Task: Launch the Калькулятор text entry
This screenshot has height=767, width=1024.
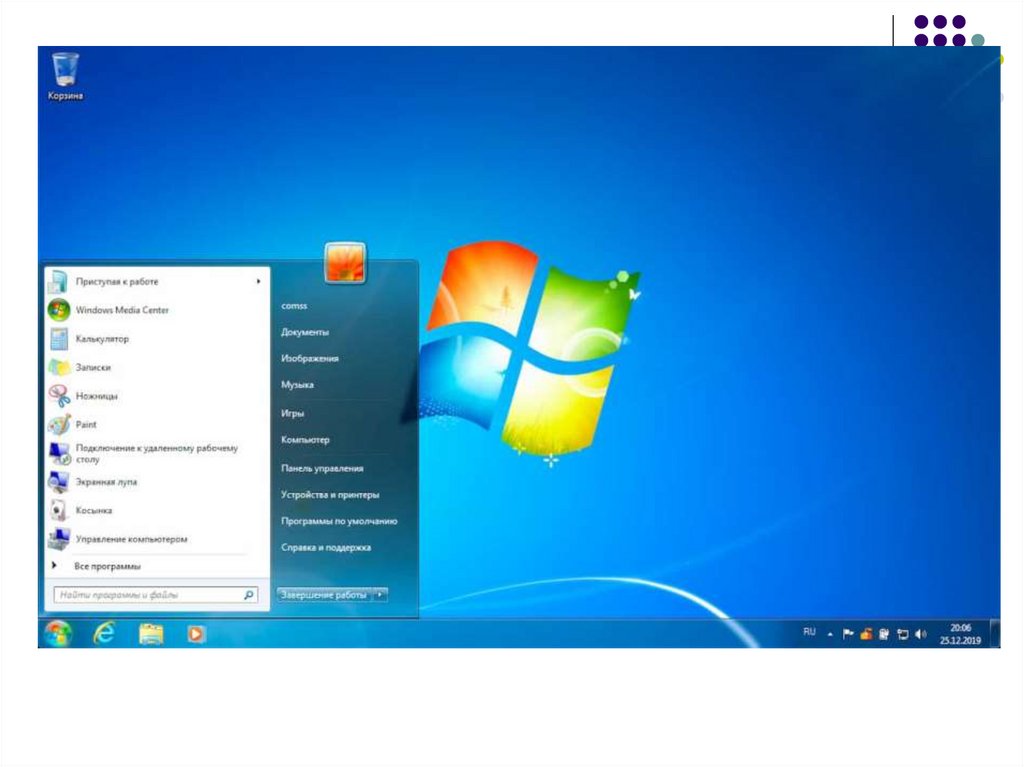Action: click(102, 339)
